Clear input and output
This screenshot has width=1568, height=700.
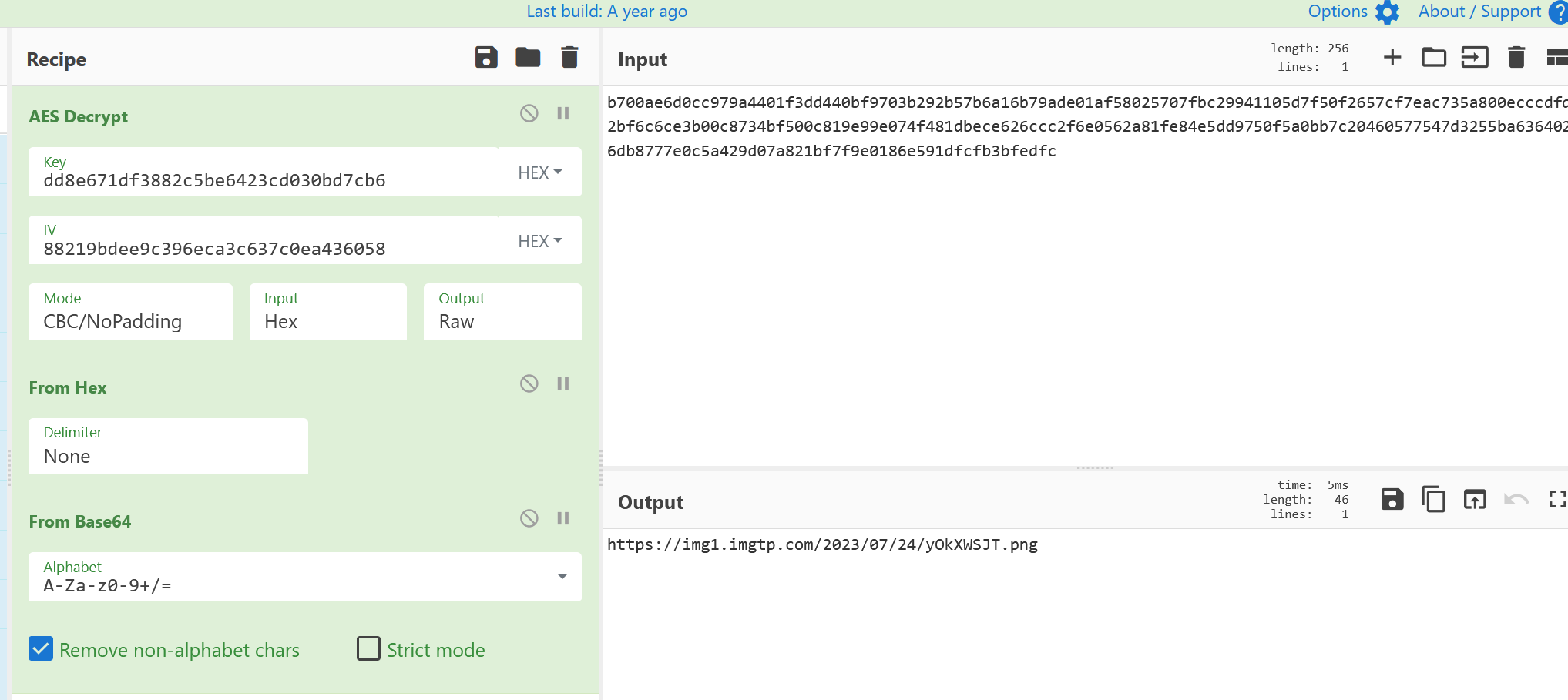[x=1516, y=58]
